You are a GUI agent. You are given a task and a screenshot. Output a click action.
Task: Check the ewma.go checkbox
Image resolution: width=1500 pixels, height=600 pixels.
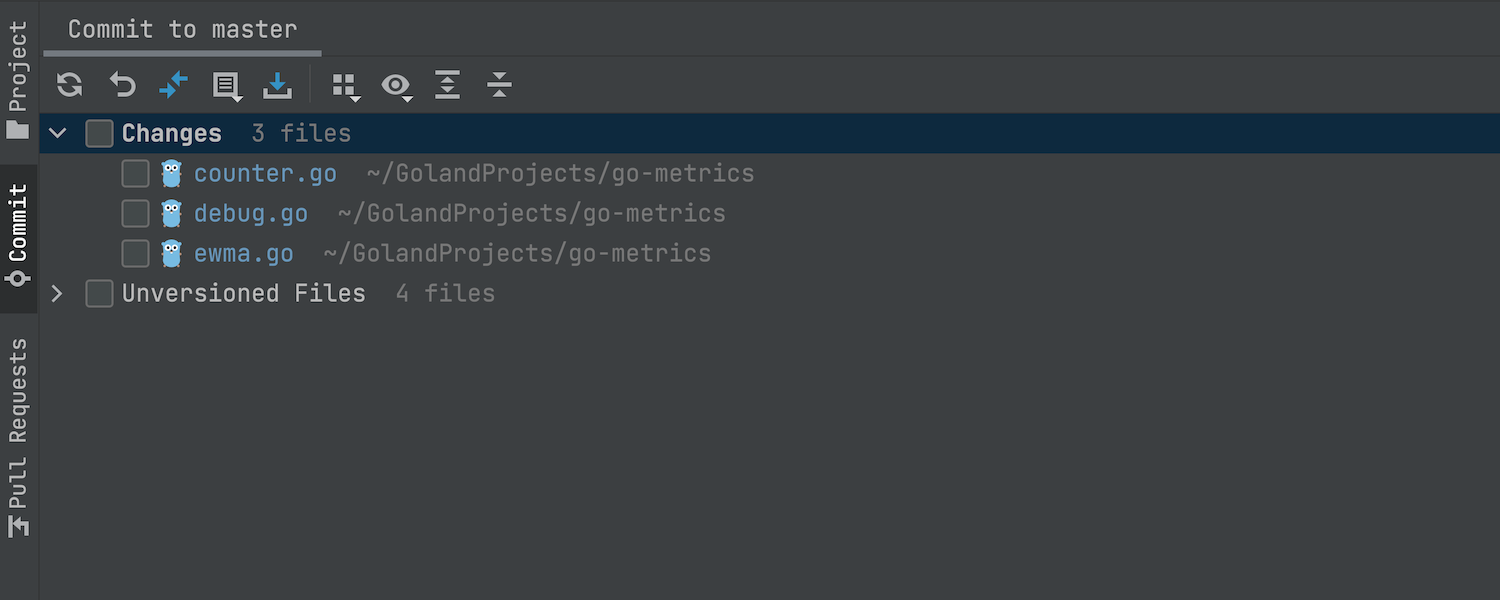point(135,254)
